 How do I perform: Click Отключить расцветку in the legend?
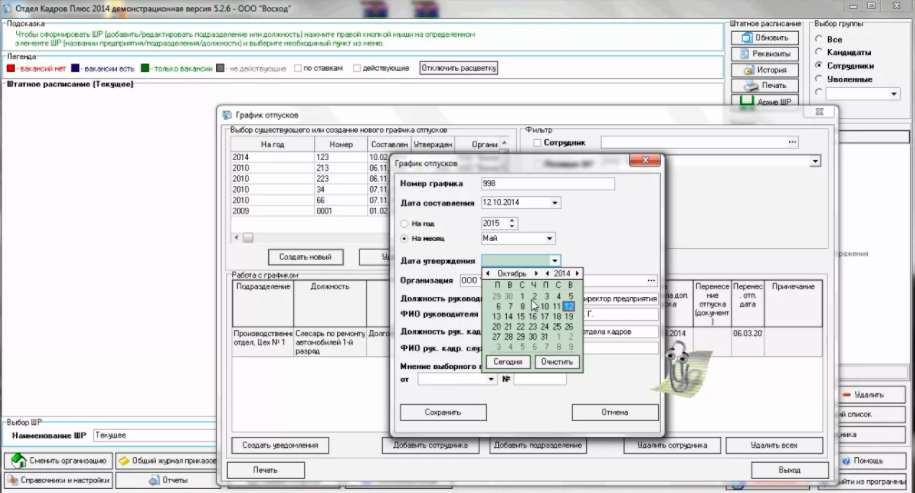pos(458,68)
